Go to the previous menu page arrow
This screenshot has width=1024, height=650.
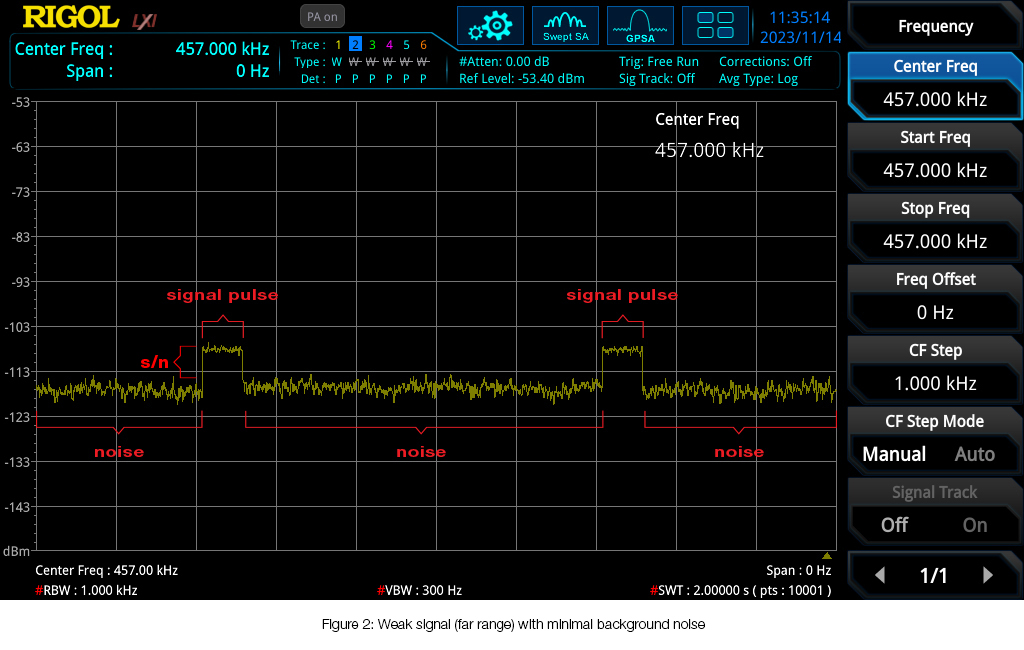point(880,575)
